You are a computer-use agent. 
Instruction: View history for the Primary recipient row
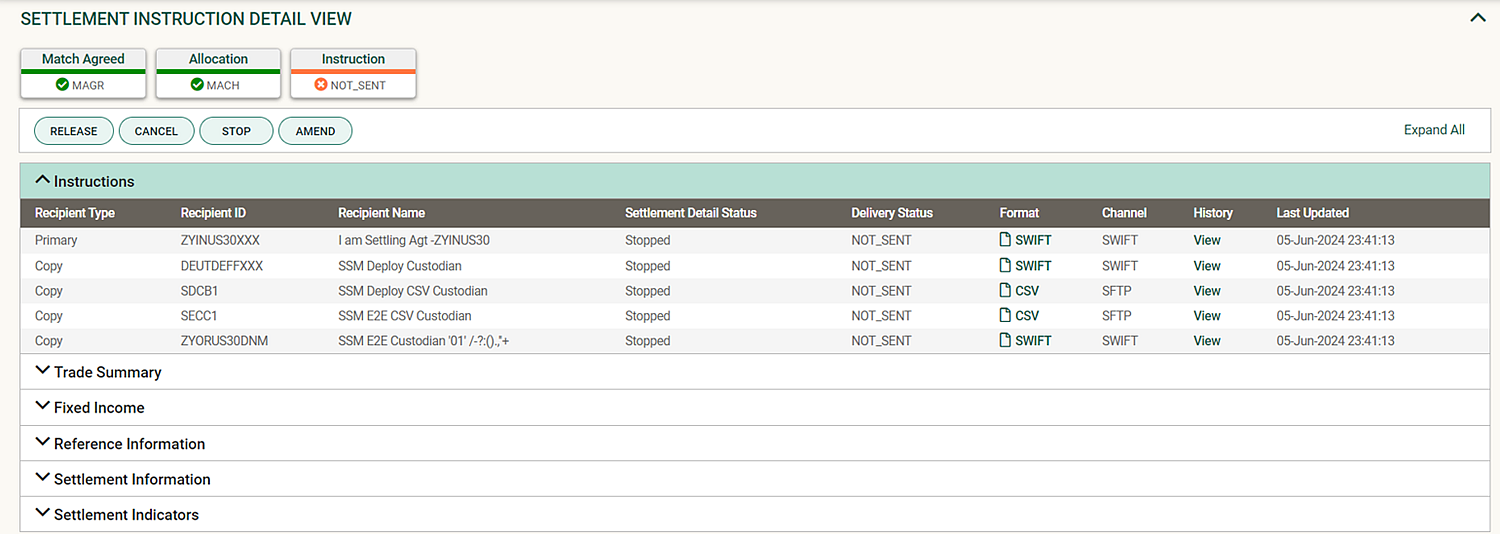pyautogui.click(x=1207, y=240)
